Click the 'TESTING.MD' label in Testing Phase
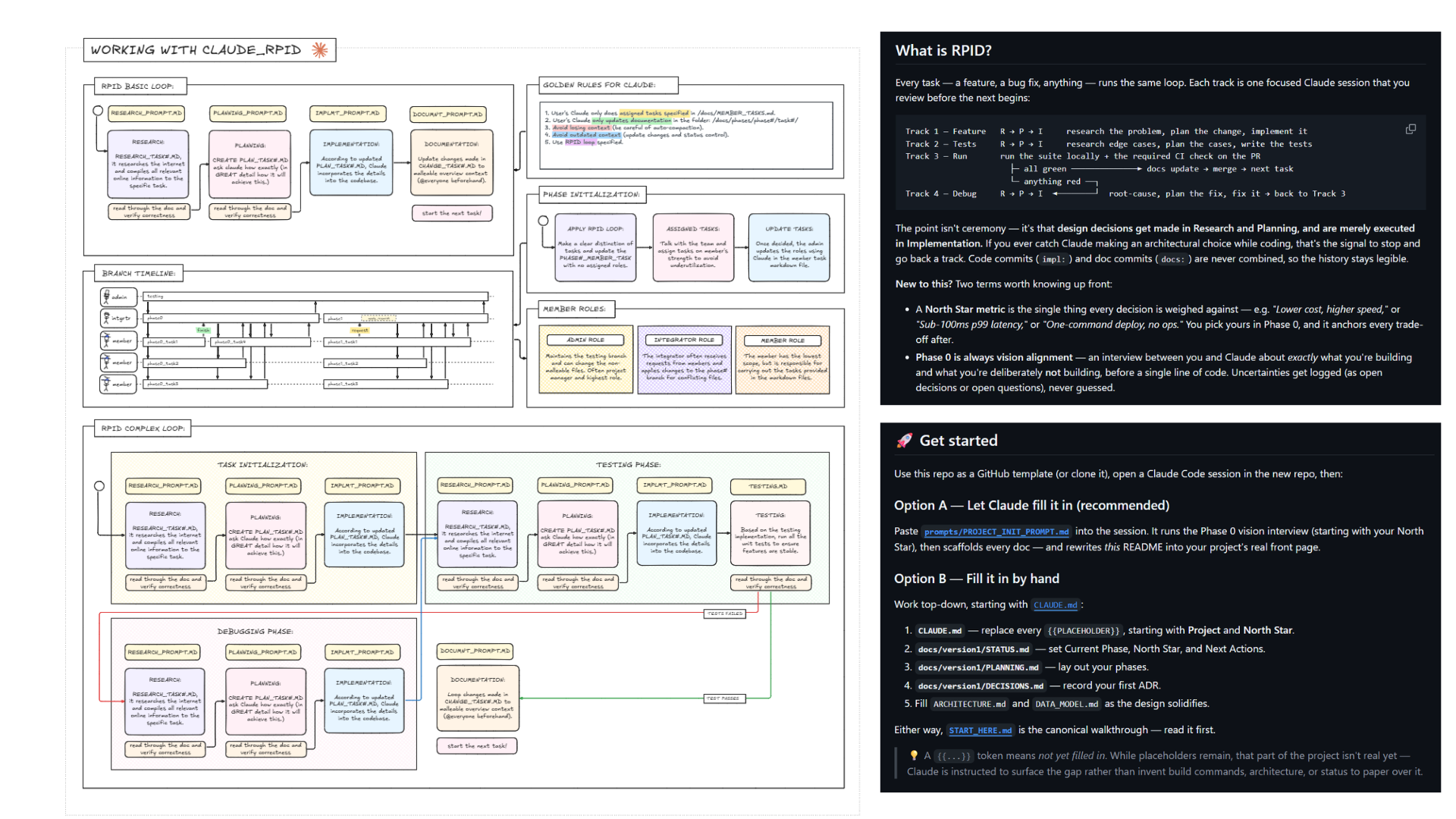This screenshot has height=819, width=1456. (x=767, y=486)
